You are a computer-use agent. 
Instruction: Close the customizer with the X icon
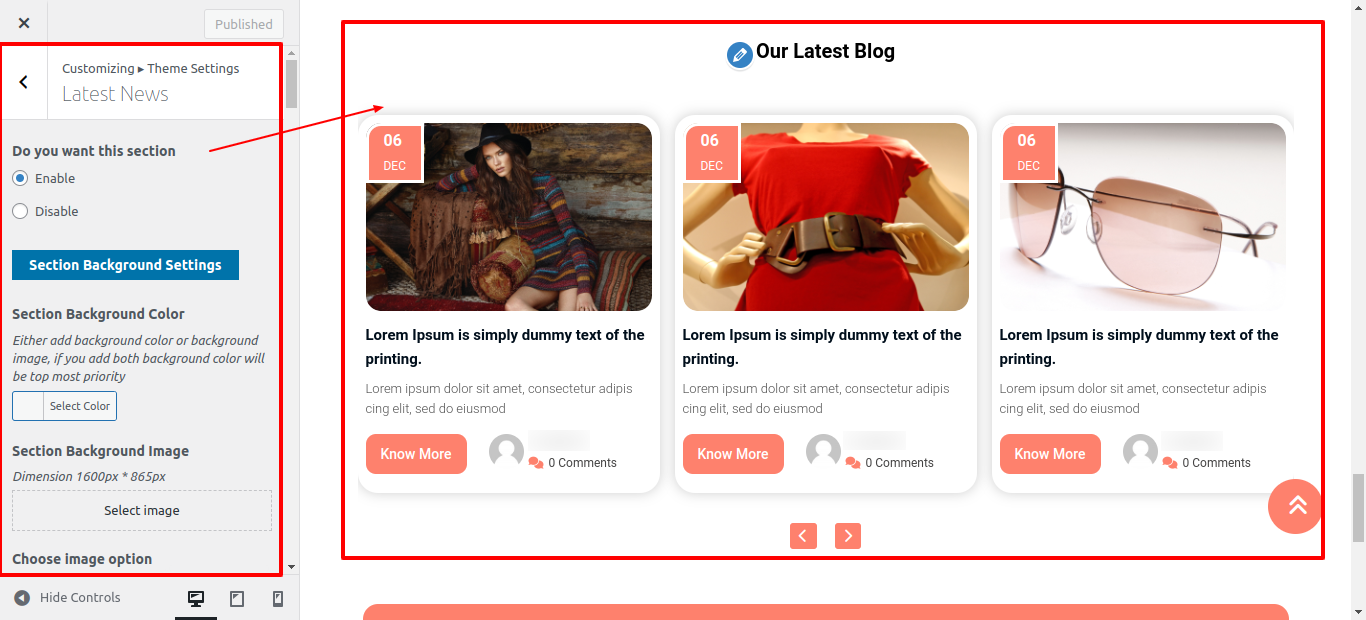[x=24, y=23]
